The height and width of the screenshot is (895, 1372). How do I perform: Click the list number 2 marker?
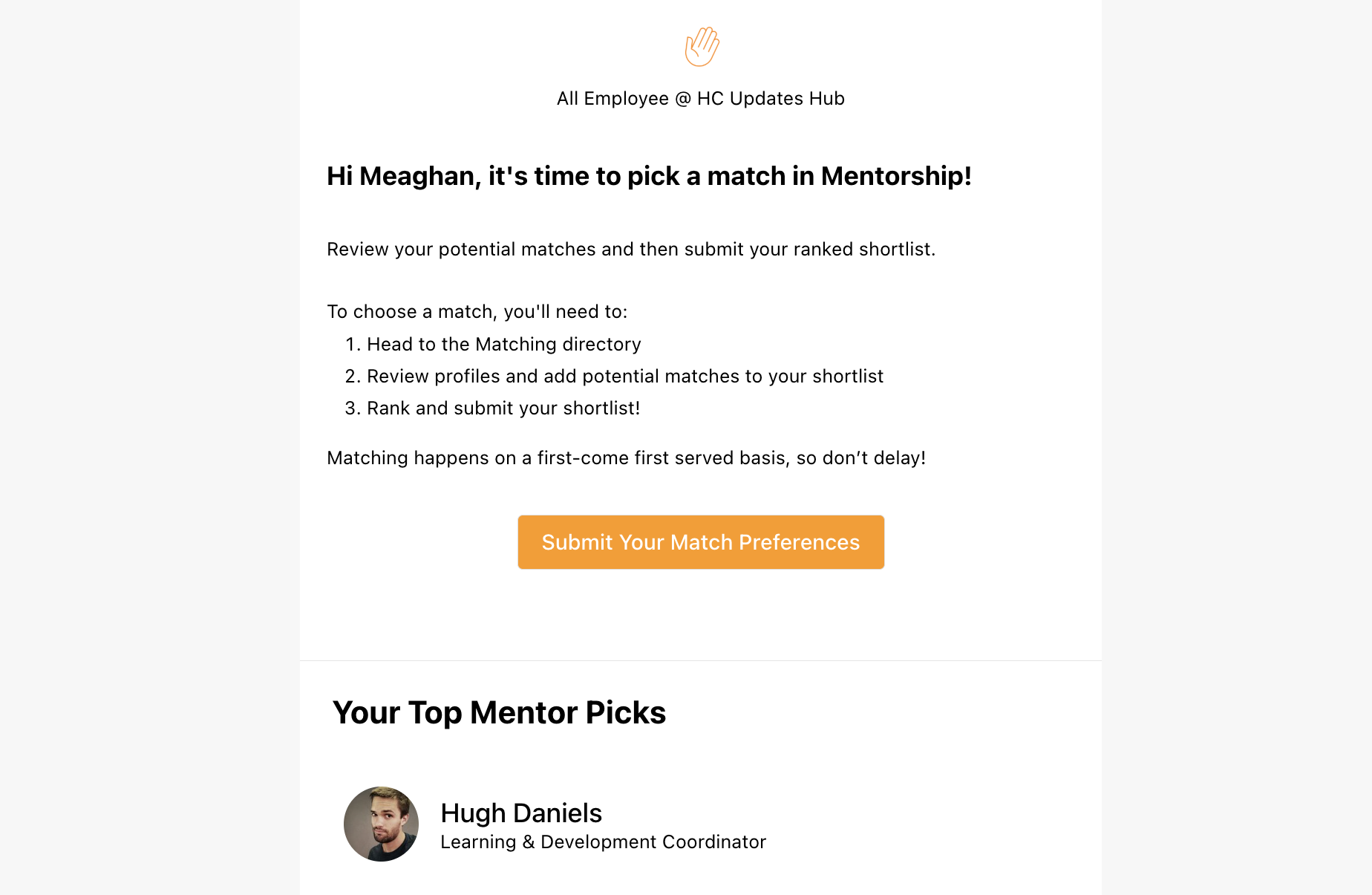click(352, 377)
